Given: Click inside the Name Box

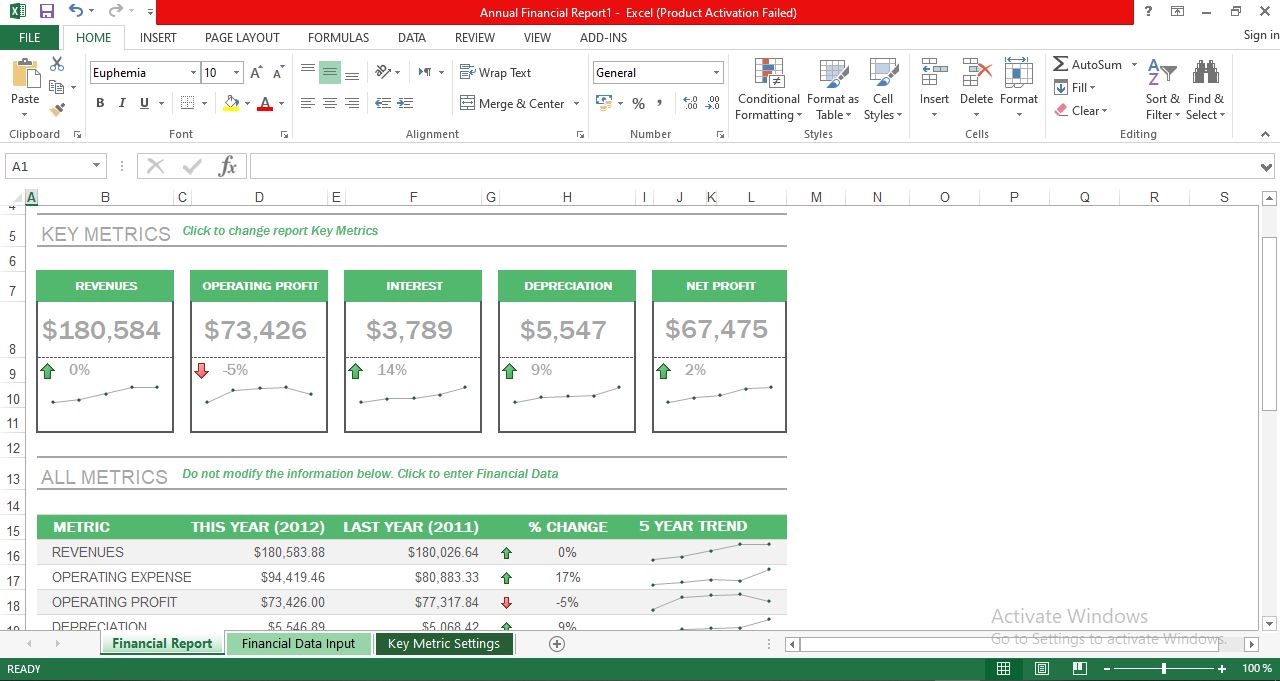Looking at the screenshot, I should click(48, 166).
